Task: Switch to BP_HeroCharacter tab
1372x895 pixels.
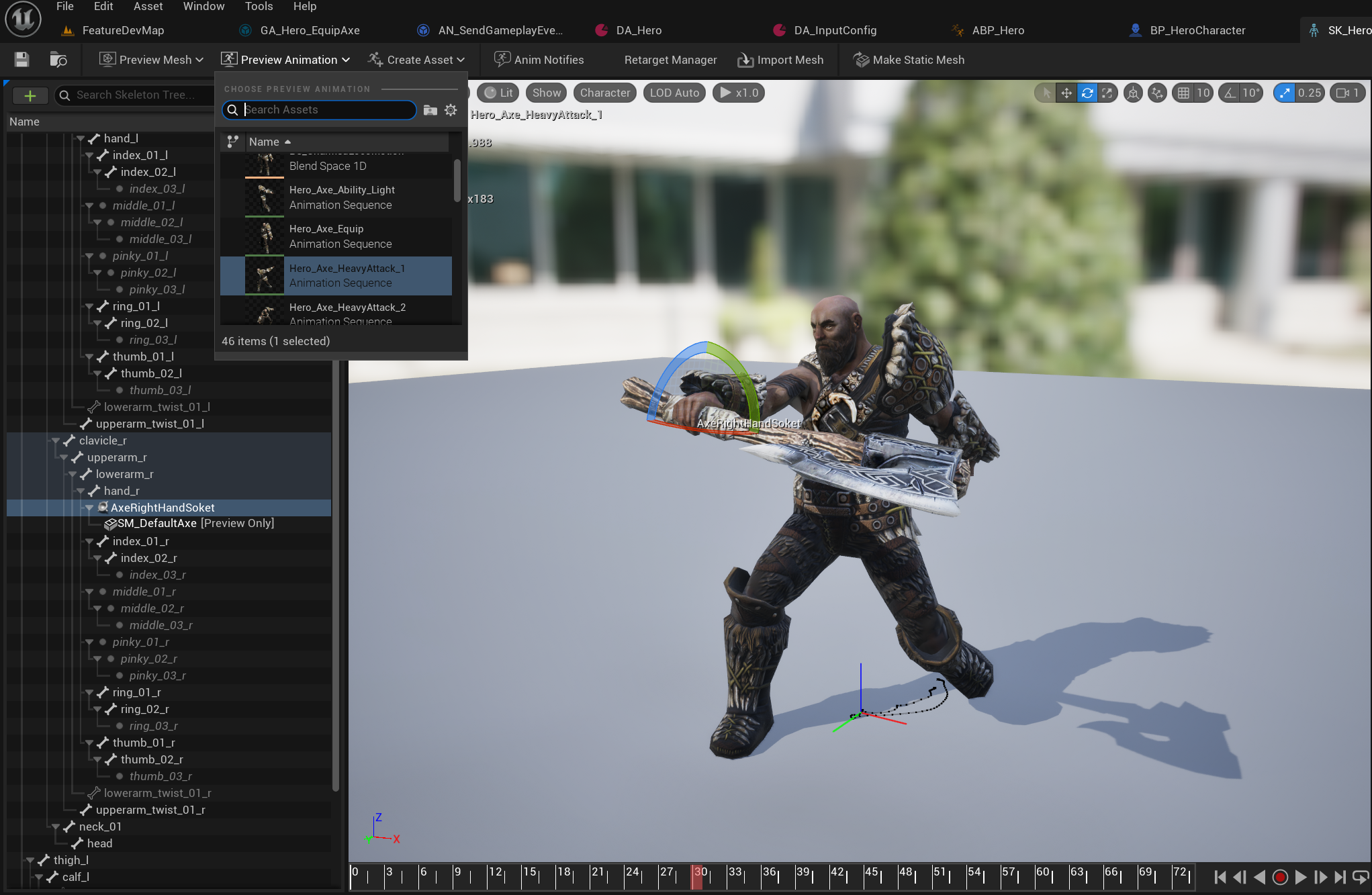Action: (1188, 30)
